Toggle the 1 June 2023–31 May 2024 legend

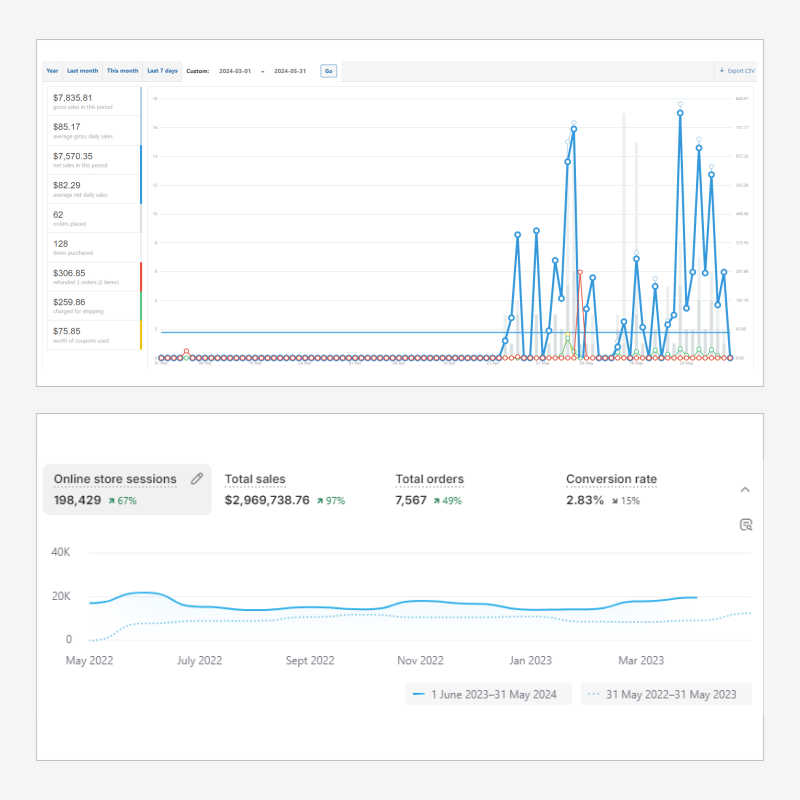click(x=488, y=694)
